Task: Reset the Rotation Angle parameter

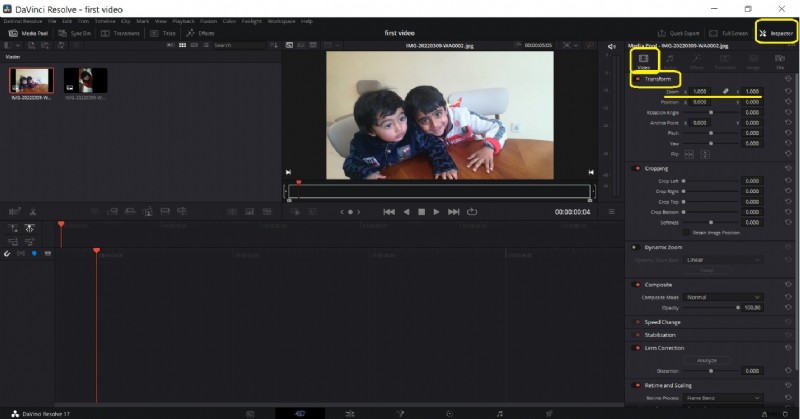Action: (x=788, y=112)
